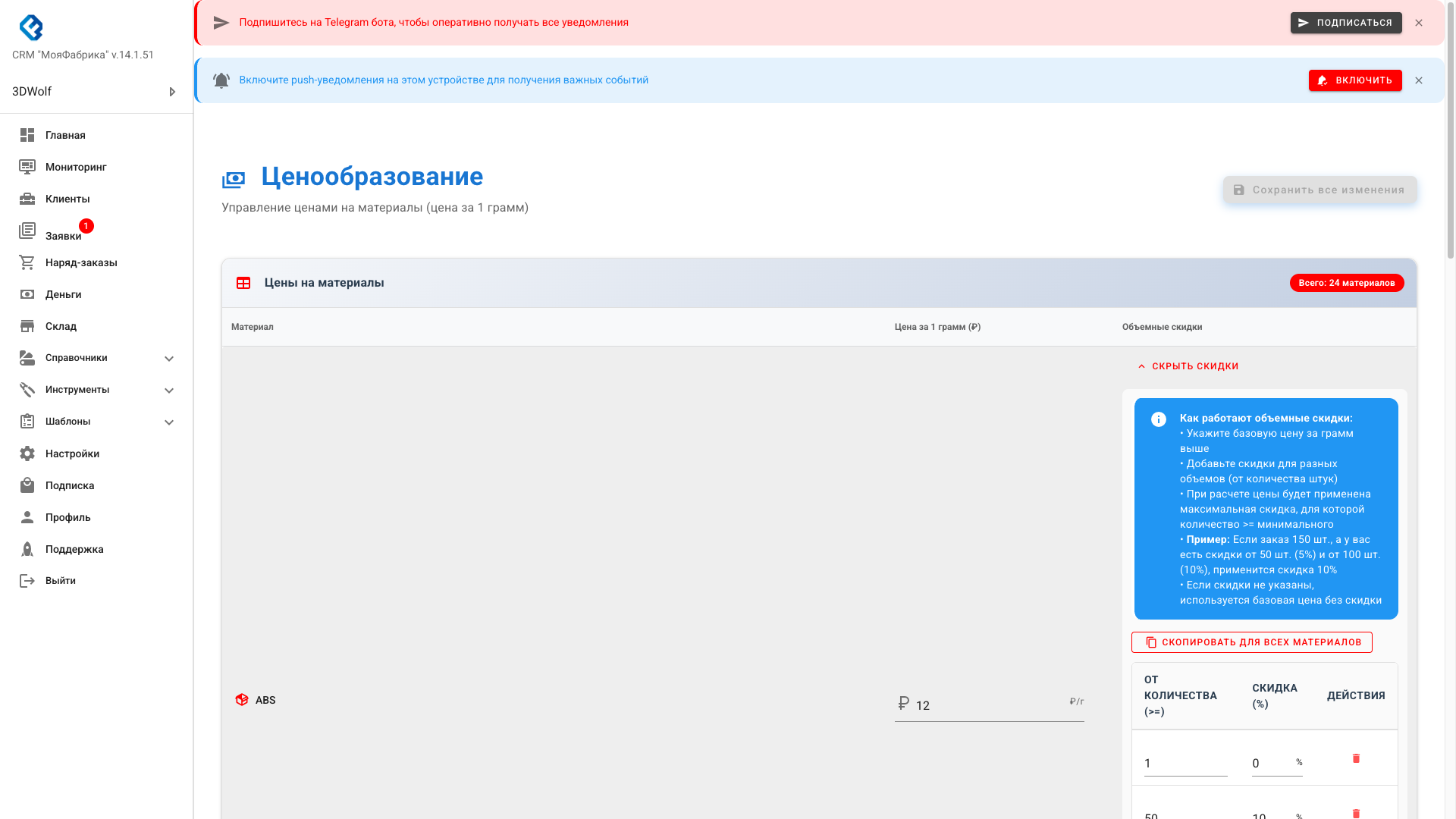1456x819 pixels.
Task: Dismiss the Telegram subscription banner
Action: pos(1418,23)
